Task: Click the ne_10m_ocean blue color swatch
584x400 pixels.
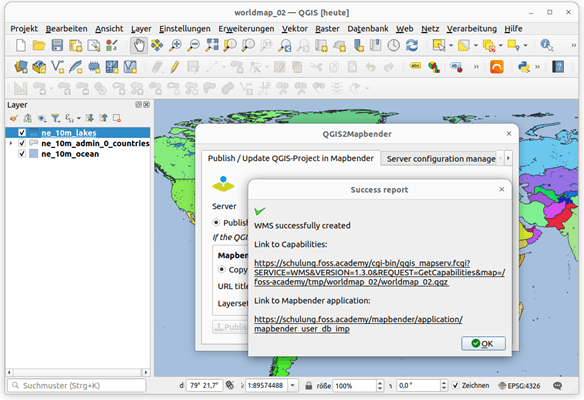Action: 34,154
